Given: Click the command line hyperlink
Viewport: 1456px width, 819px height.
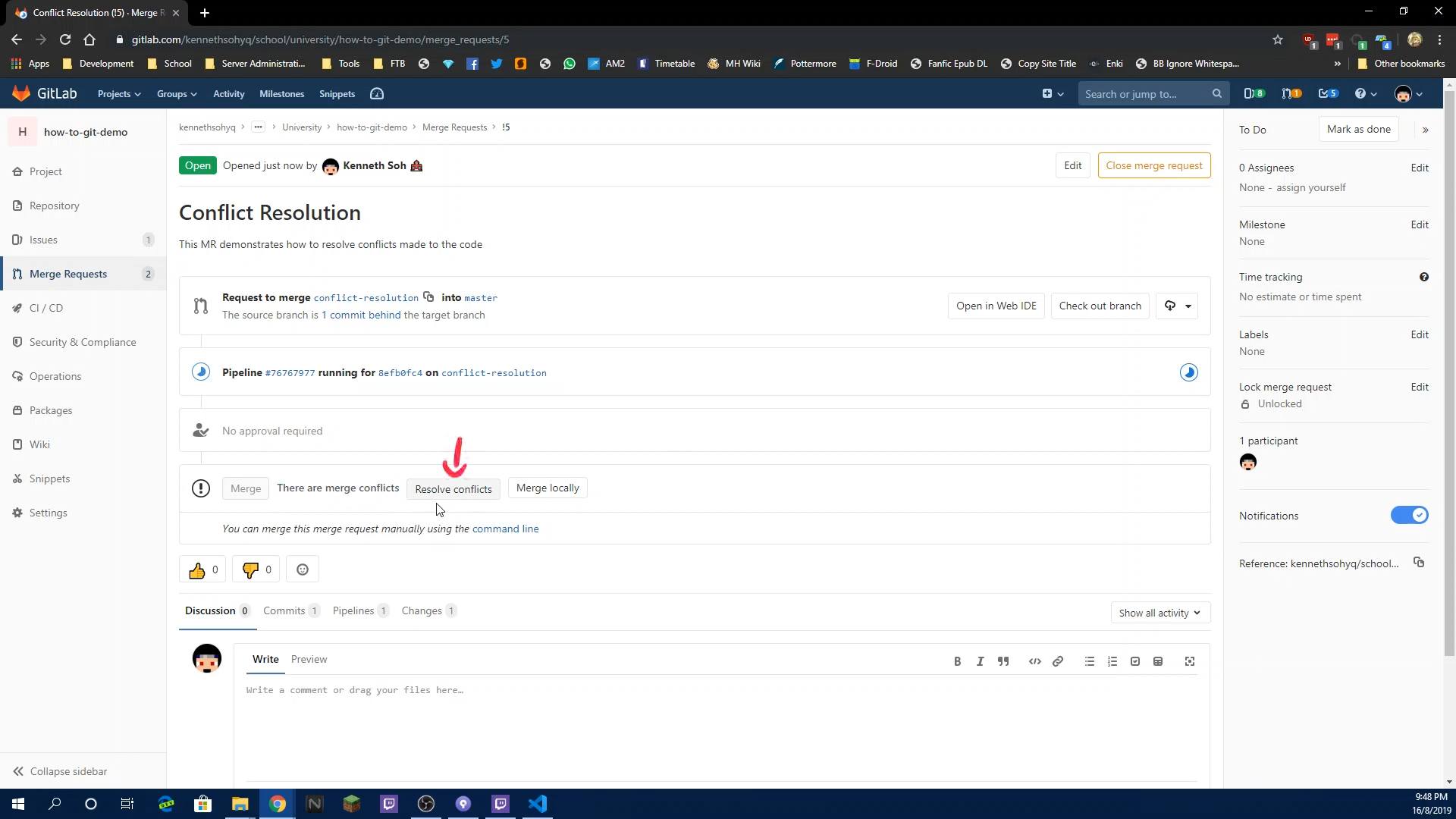Looking at the screenshot, I should pyautogui.click(x=506, y=528).
